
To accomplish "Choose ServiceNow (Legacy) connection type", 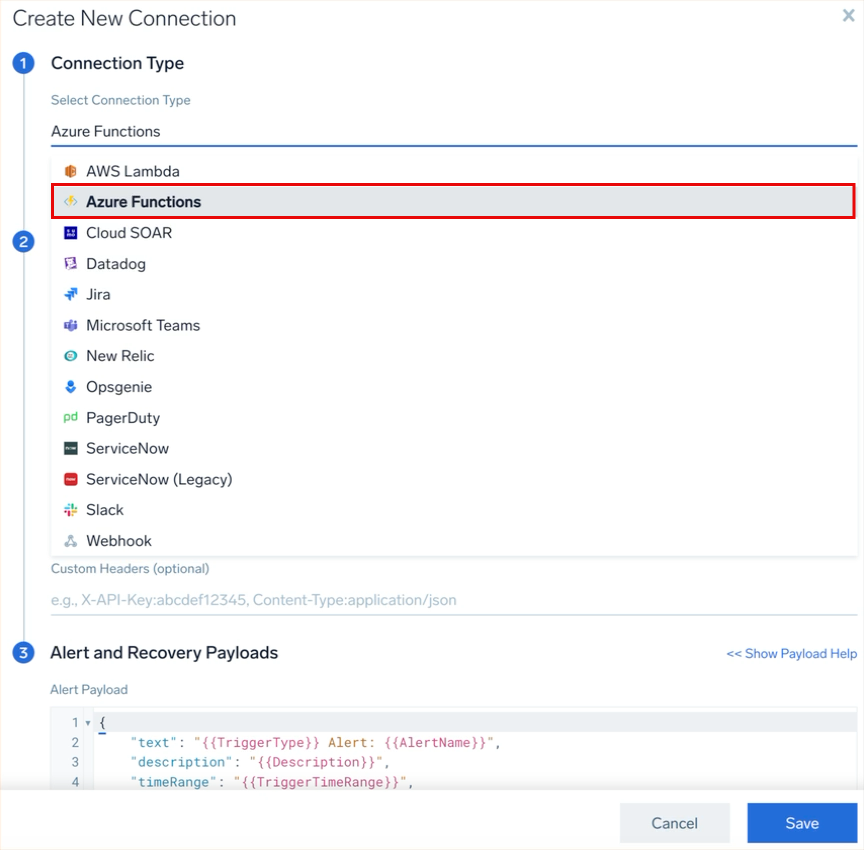I will coord(158,479).
